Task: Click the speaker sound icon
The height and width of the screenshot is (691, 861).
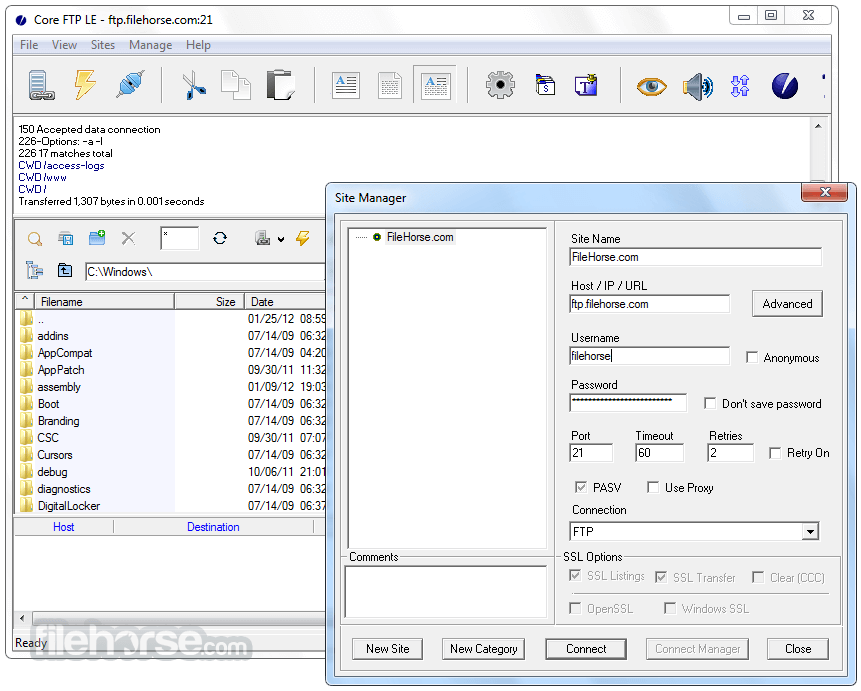Action: pyautogui.click(x=697, y=86)
